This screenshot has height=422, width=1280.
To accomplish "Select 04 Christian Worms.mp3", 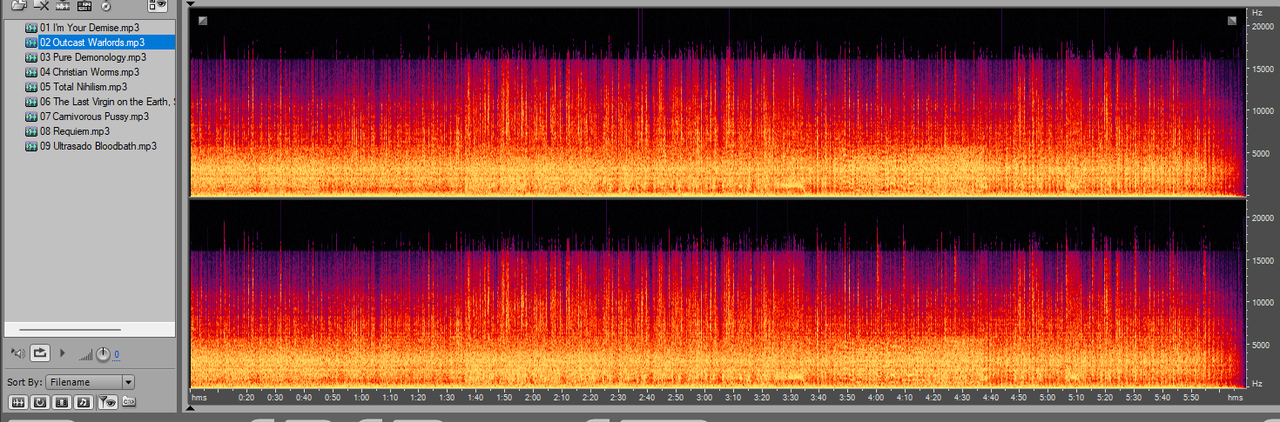I will point(89,72).
